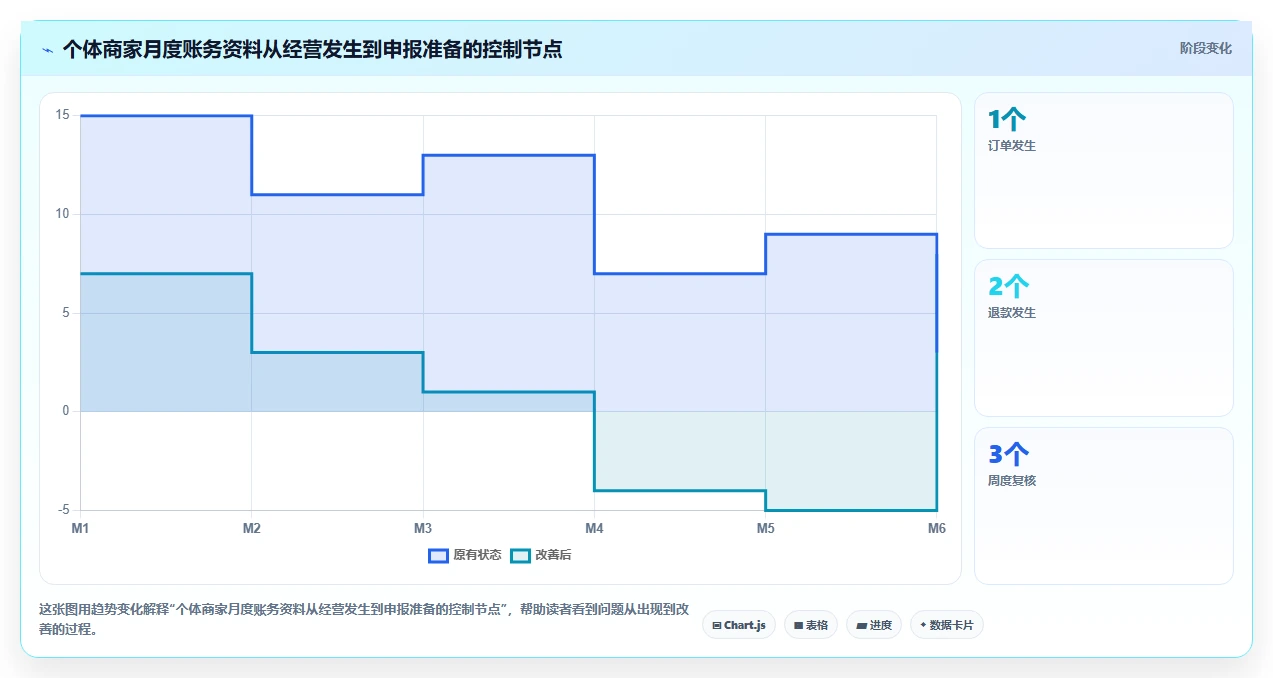Image resolution: width=1273 pixels, height=678 pixels.
Task: Click the description paragraph below the chart
Action: tap(363, 619)
